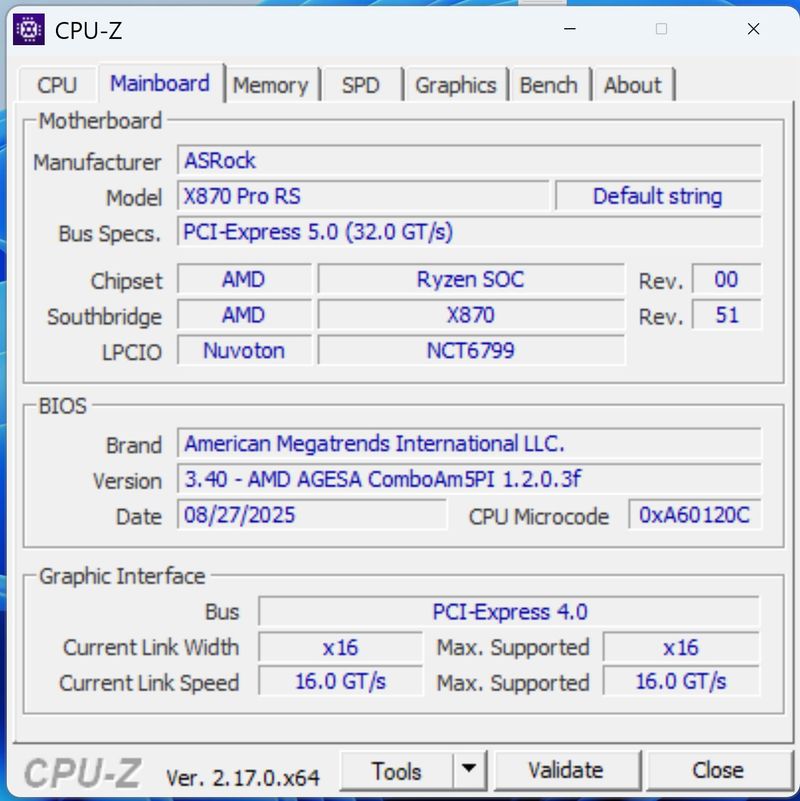Click the CPU-Z title text
This screenshot has width=800, height=801.
click(88, 31)
